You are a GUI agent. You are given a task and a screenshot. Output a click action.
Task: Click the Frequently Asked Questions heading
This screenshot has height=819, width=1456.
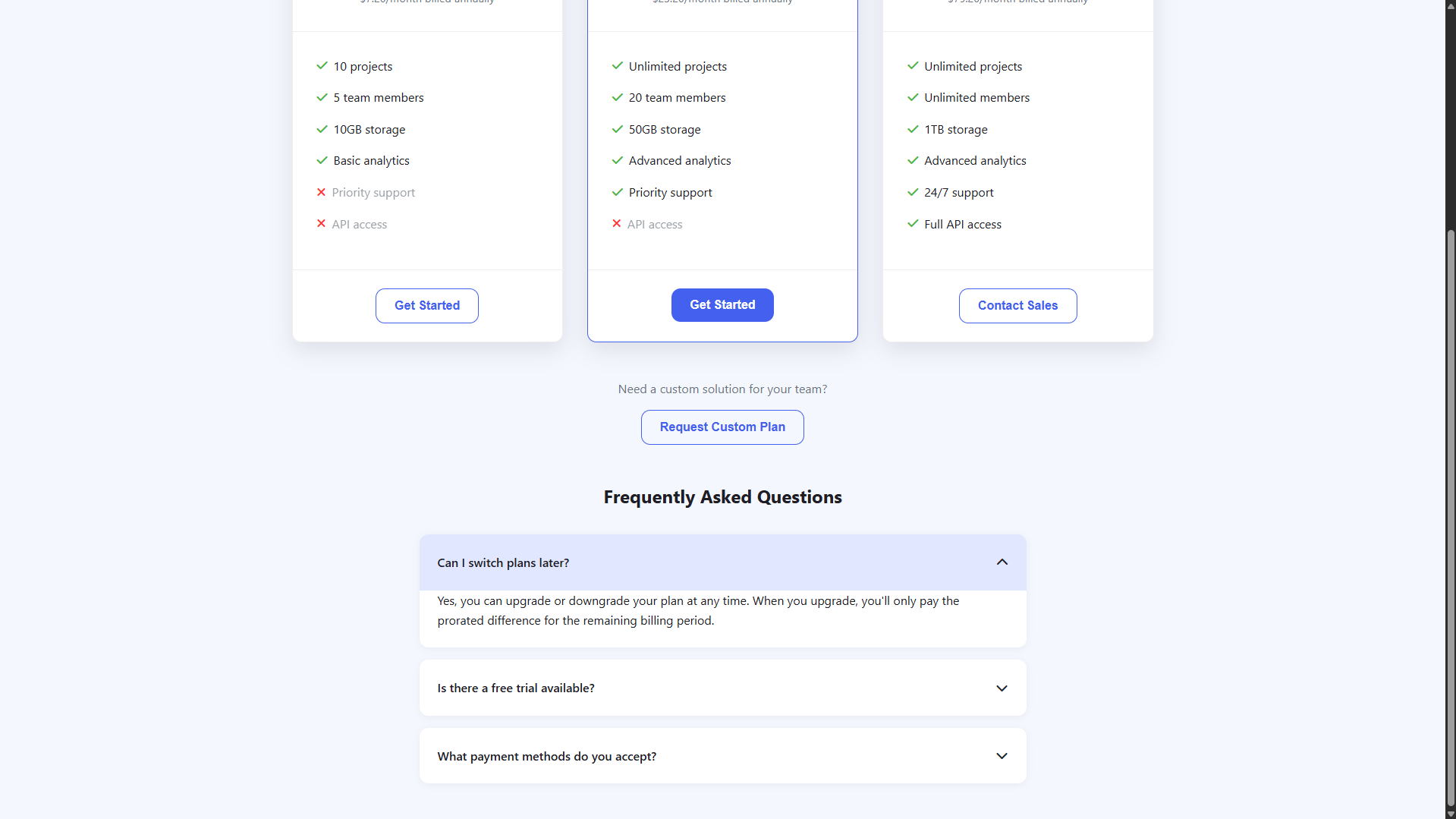point(722,497)
